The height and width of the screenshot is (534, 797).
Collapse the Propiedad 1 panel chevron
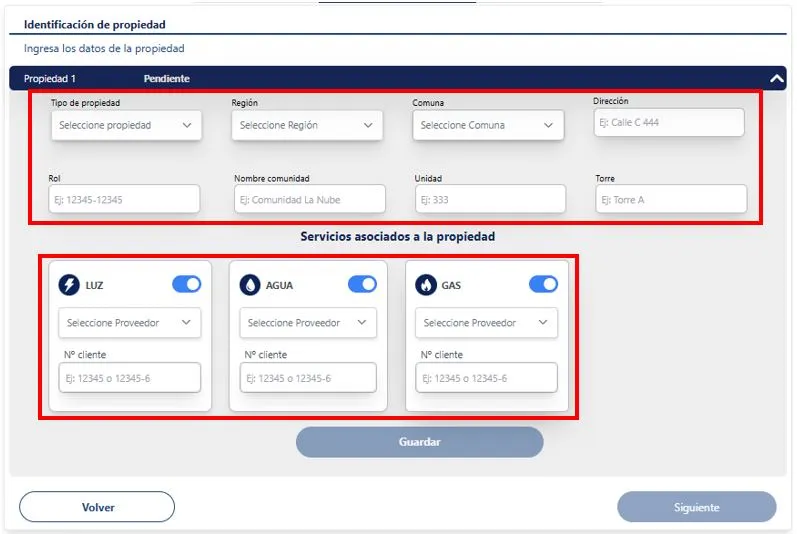pyautogui.click(x=776, y=78)
